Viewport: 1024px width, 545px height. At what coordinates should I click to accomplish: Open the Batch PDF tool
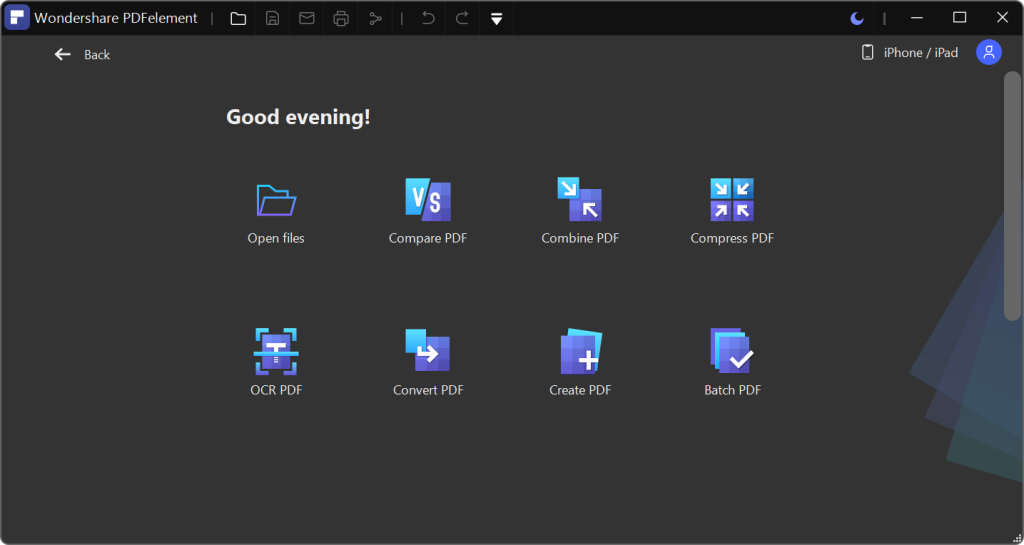[732, 362]
